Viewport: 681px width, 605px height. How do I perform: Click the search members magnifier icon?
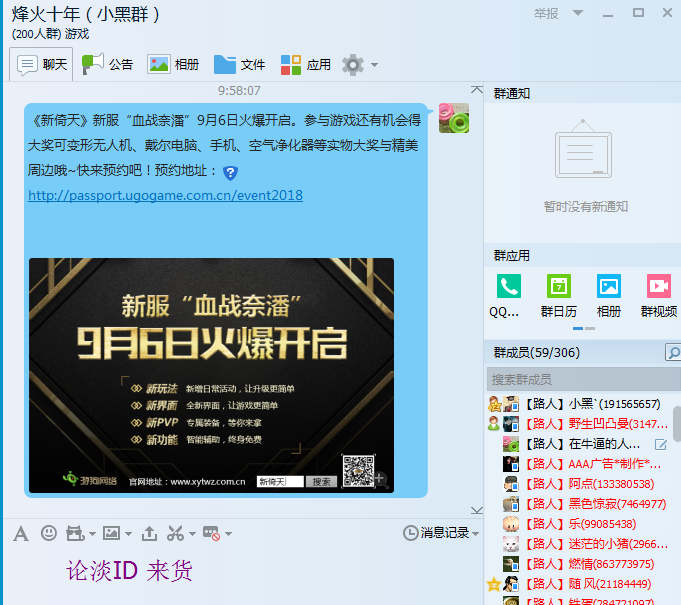pyautogui.click(x=674, y=352)
